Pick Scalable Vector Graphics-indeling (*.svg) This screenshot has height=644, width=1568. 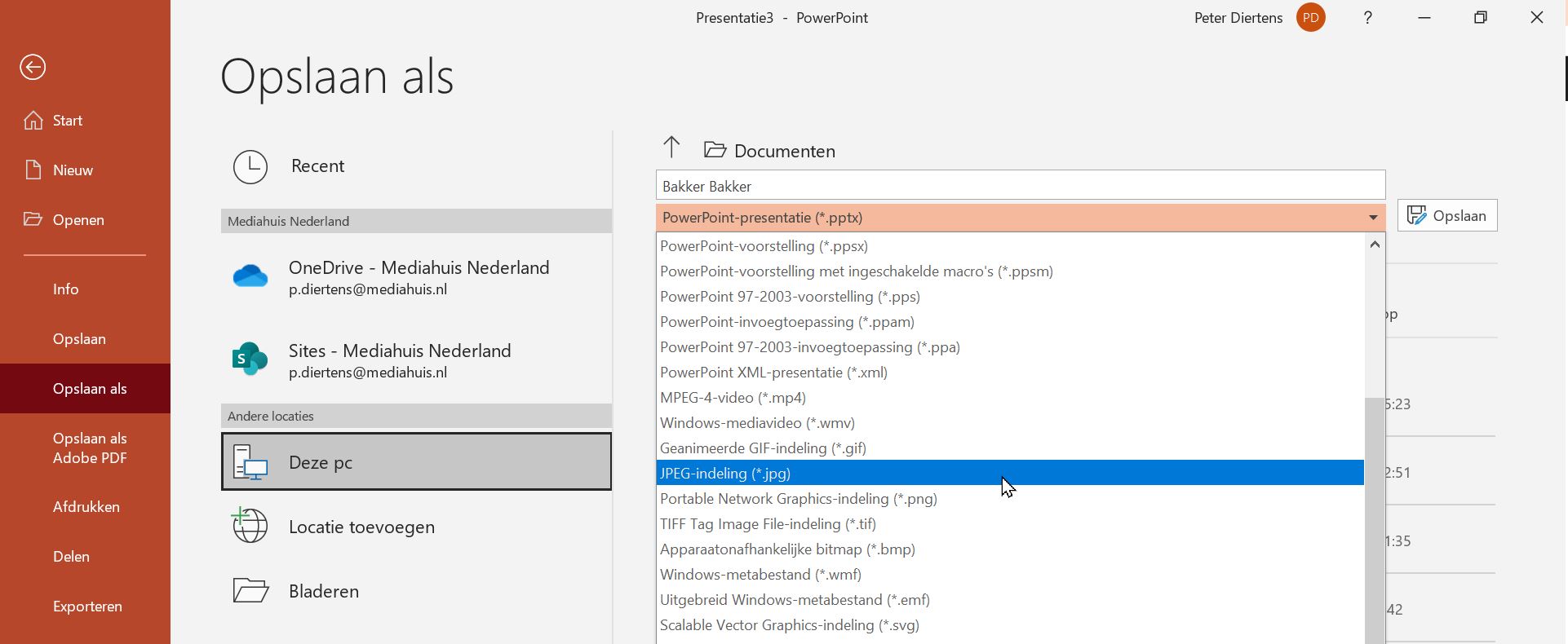[789, 625]
